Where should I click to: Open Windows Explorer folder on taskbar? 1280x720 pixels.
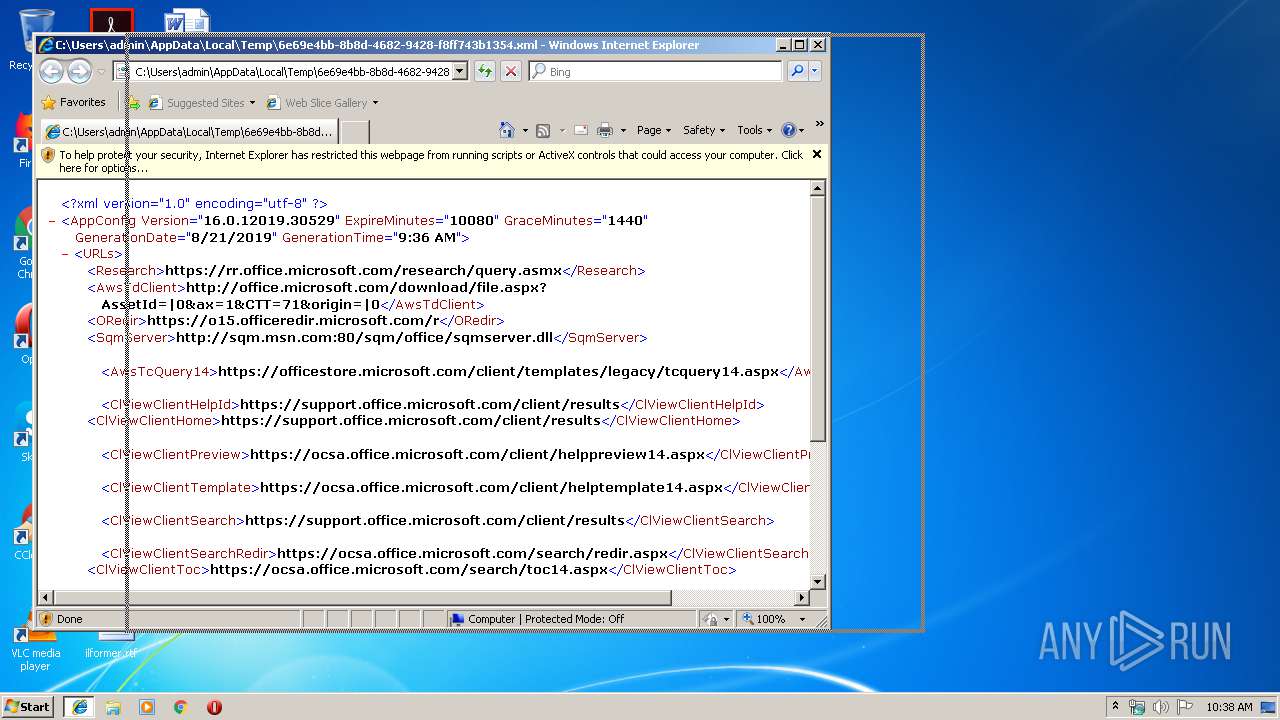[x=113, y=707]
